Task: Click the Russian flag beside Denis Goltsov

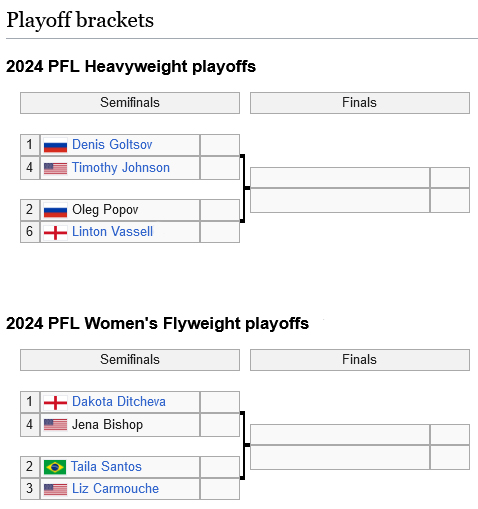Action: coord(55,145)
